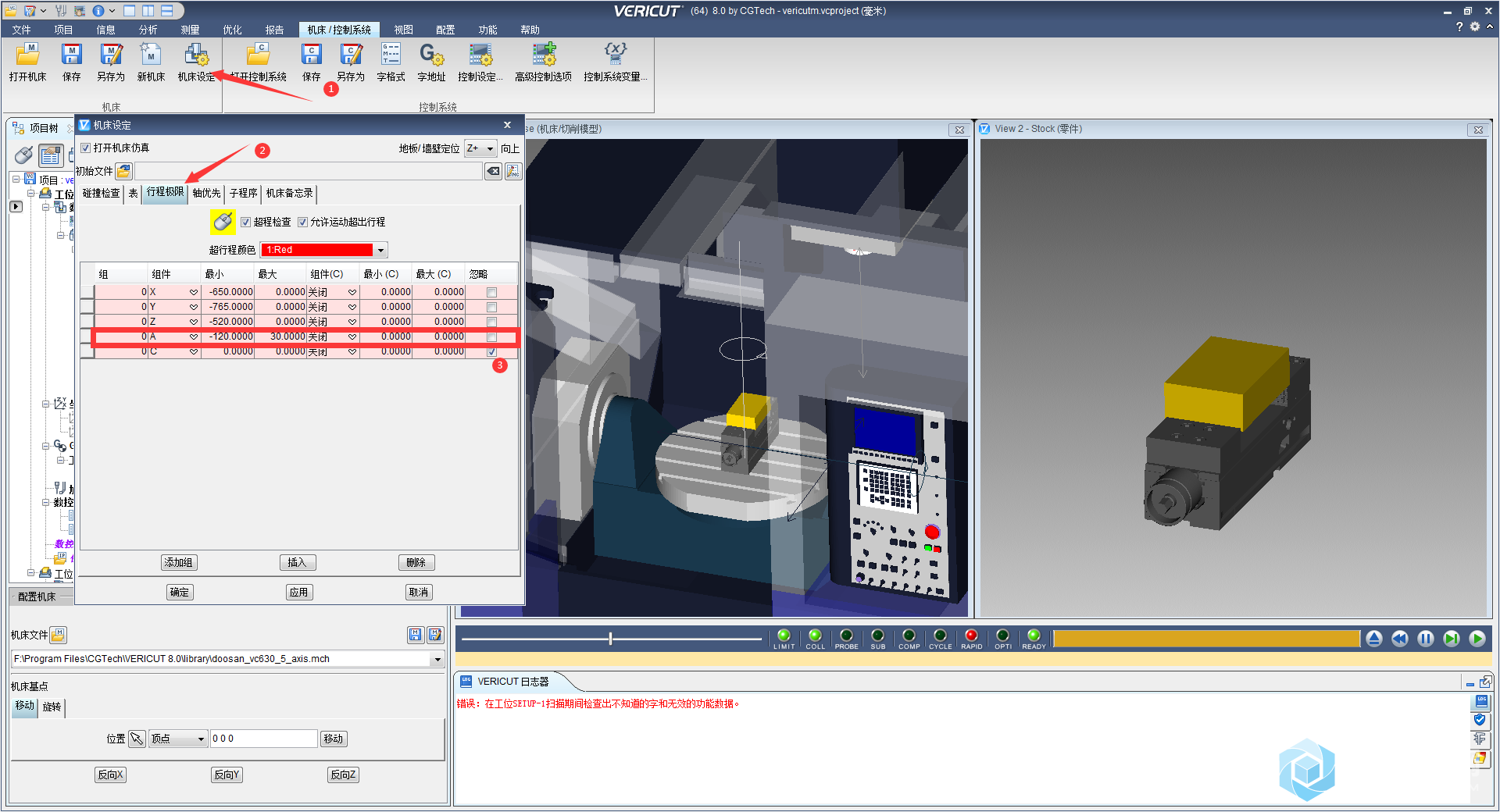Play the simulation to end

coord(1477,639)
